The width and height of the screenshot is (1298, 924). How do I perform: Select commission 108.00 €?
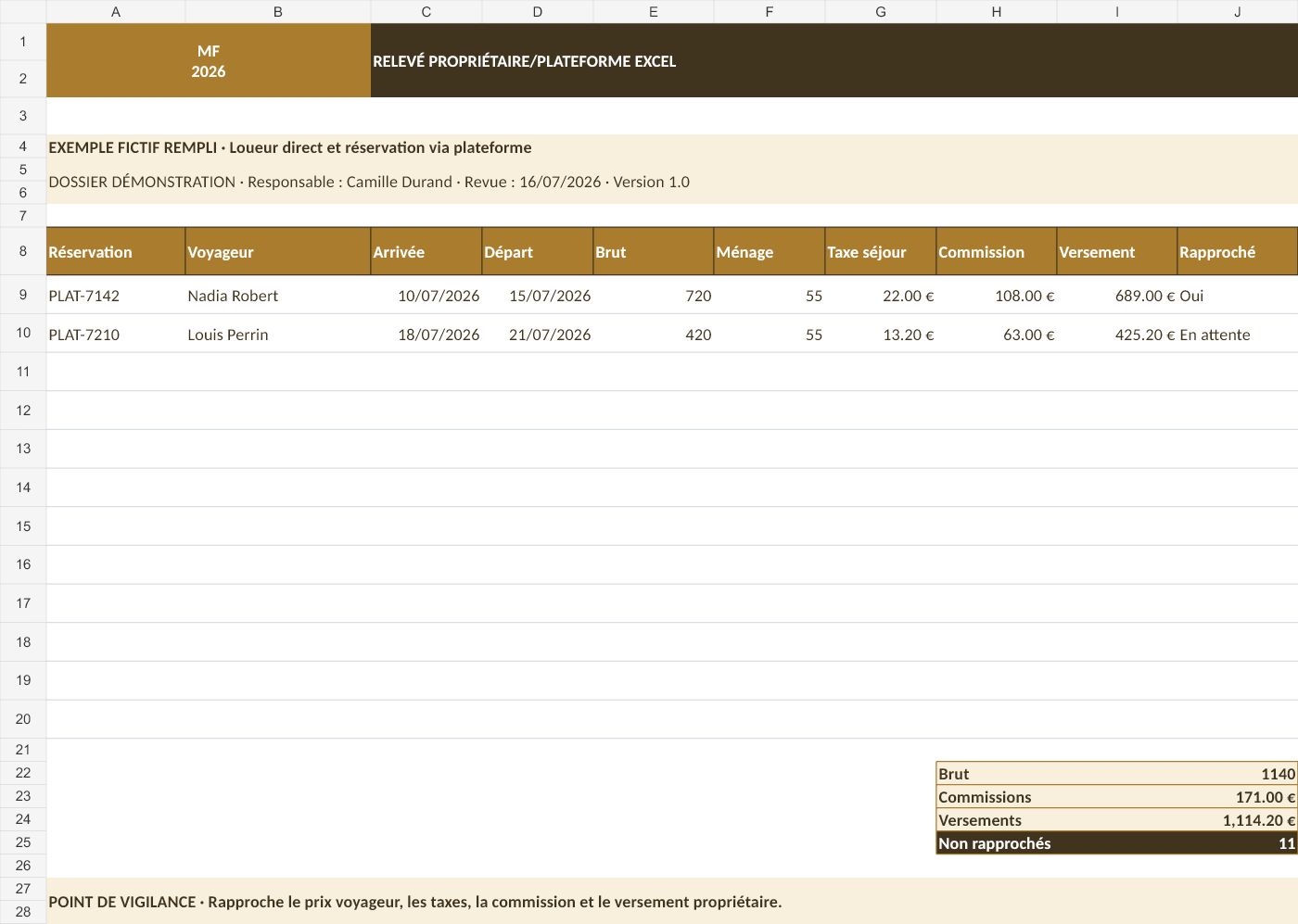997,296
